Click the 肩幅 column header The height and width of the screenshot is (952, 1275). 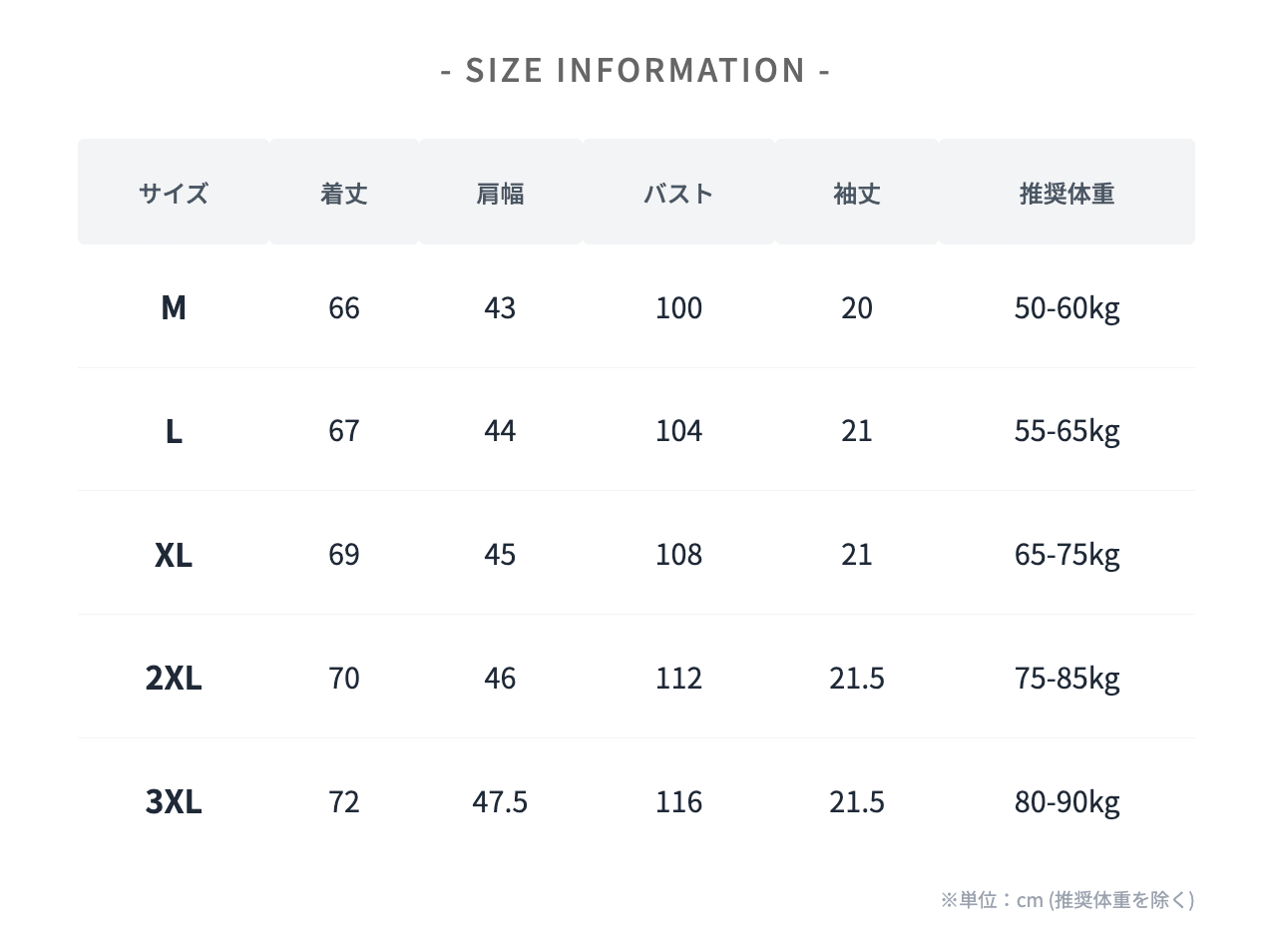pos(500,193)
